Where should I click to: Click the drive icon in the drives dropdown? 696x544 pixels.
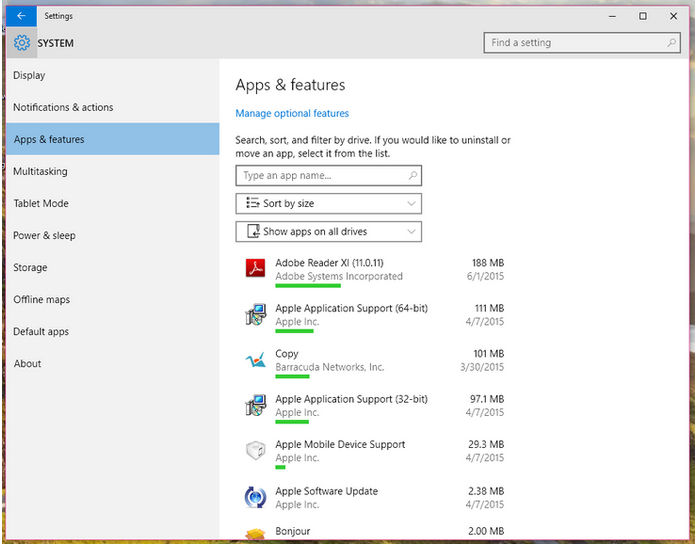coord(253,231)
